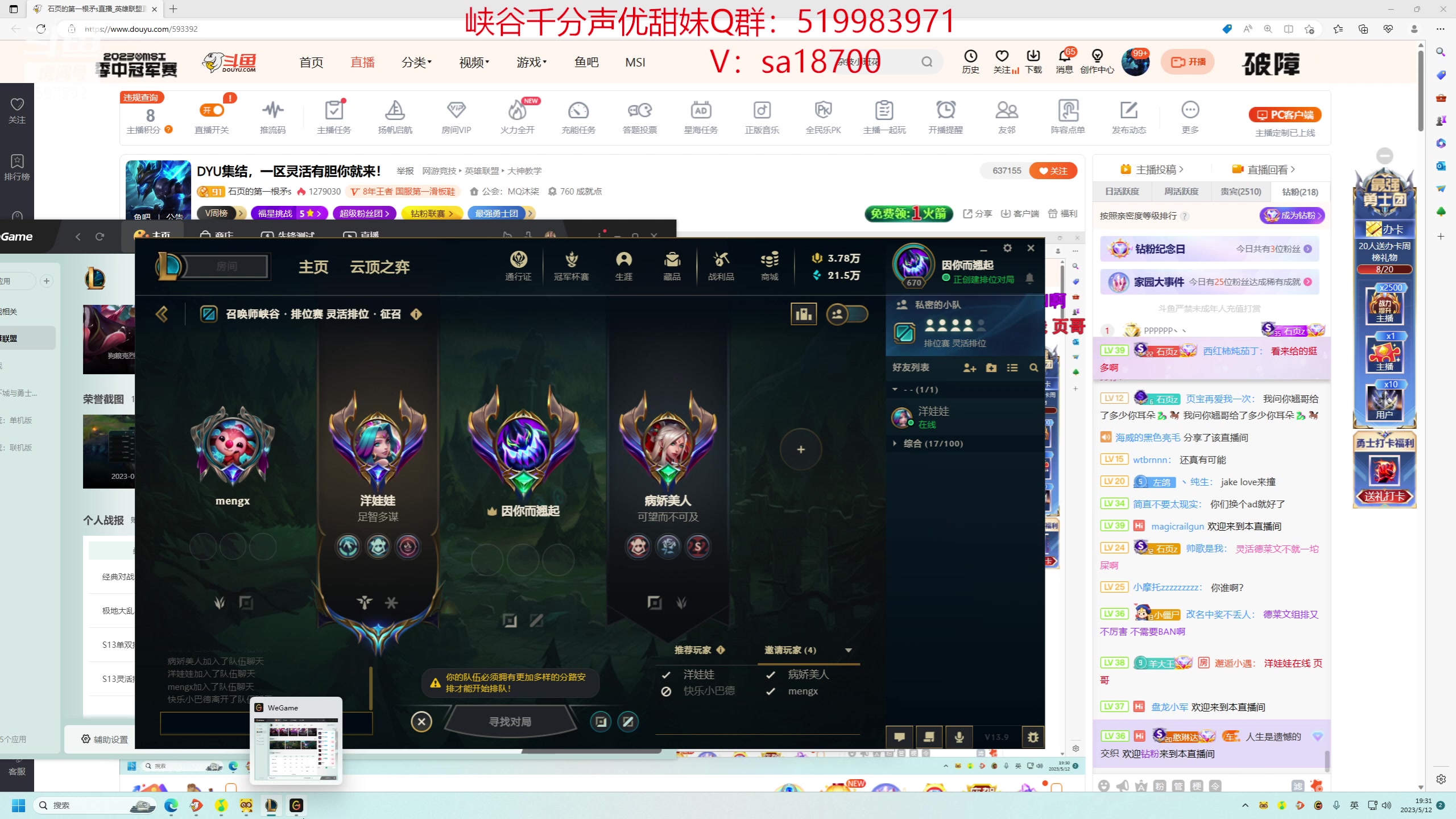Open the 战利品 loot icon
Viewport: 1456px width, 819px height.
click(721, 266)
